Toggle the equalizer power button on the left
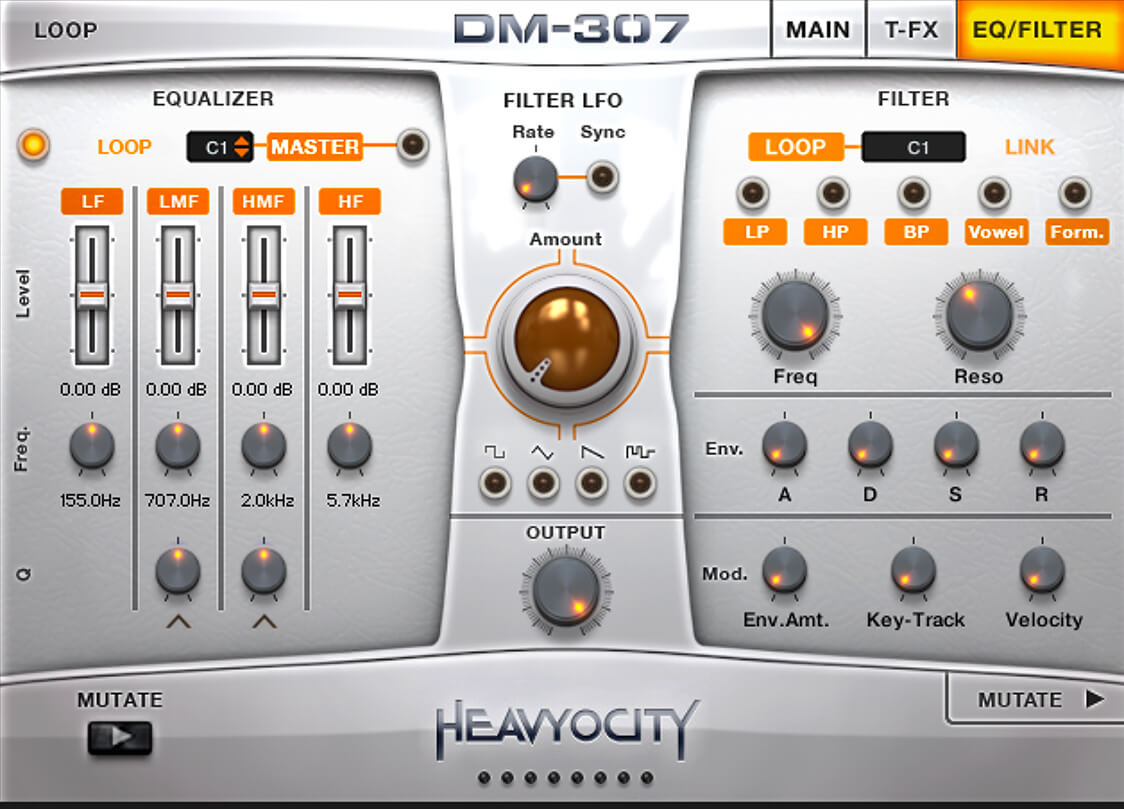The width and height of the screenshot is (1124, 809). point(34,146)
